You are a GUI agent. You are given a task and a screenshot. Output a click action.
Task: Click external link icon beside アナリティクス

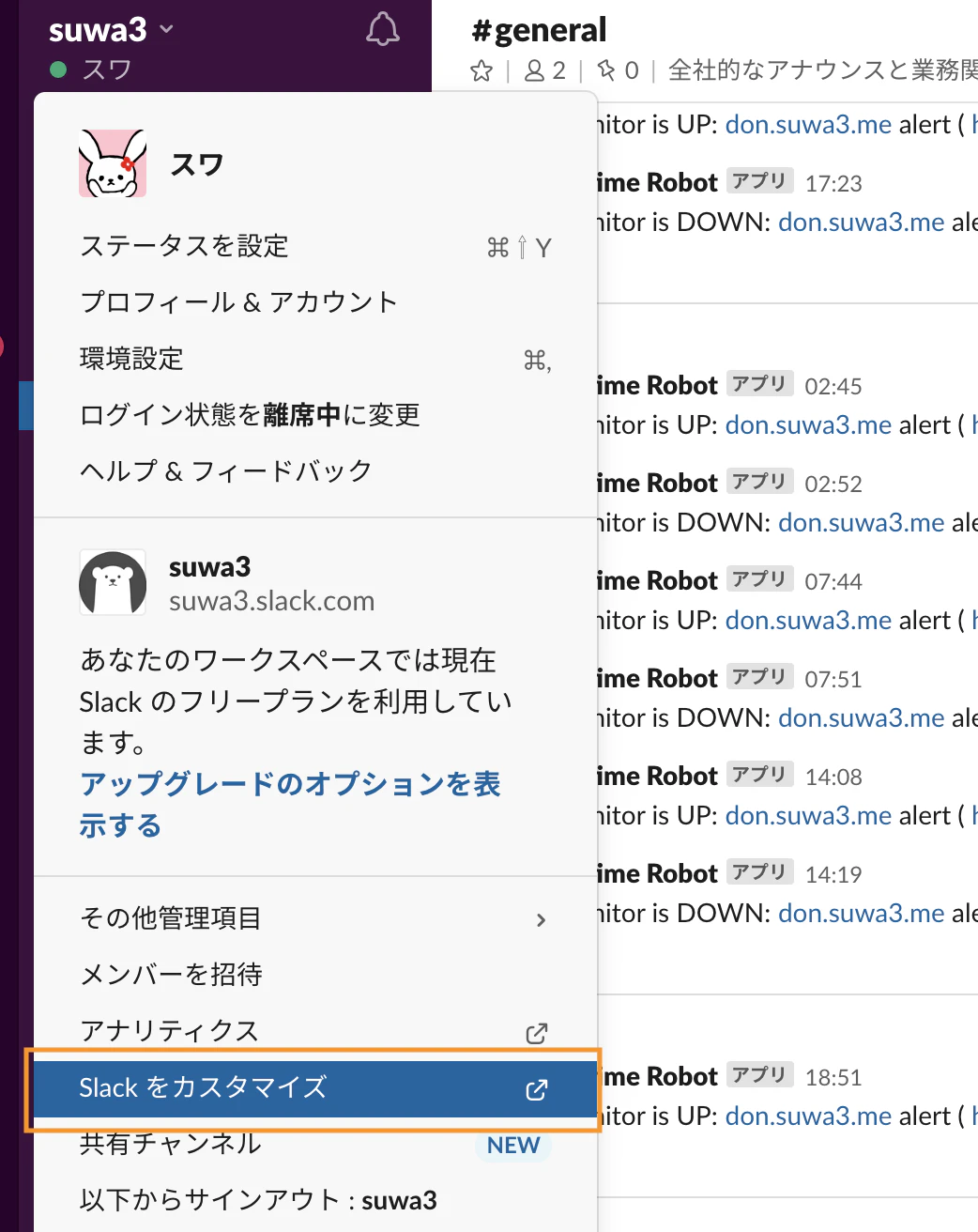(537, 1033)
